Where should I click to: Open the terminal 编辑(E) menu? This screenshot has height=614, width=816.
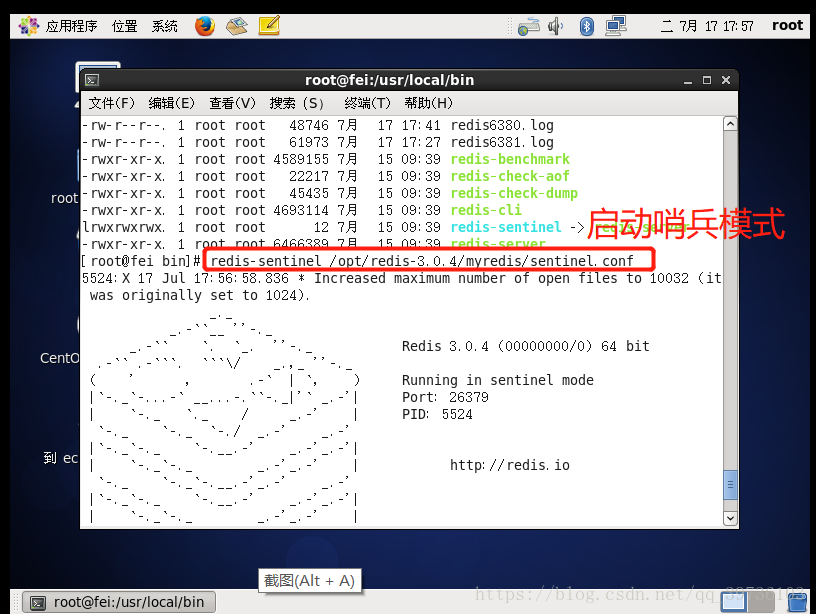point(171,103)
